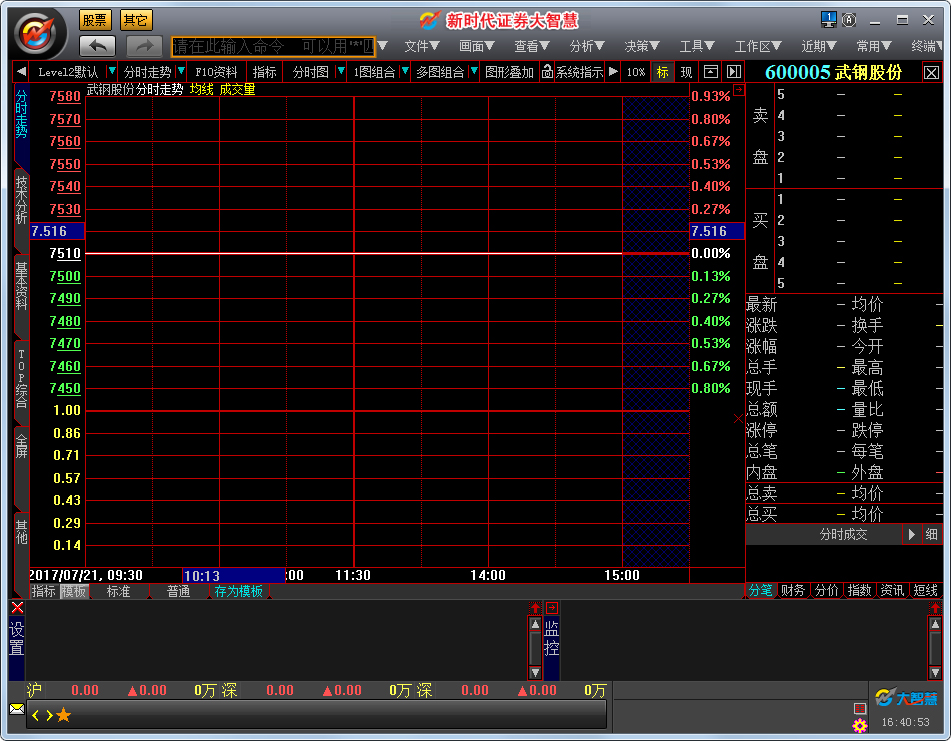Toggle the 标 button in toolbar
This screenshot has height=741, width=951.
(x=662, y=72)
